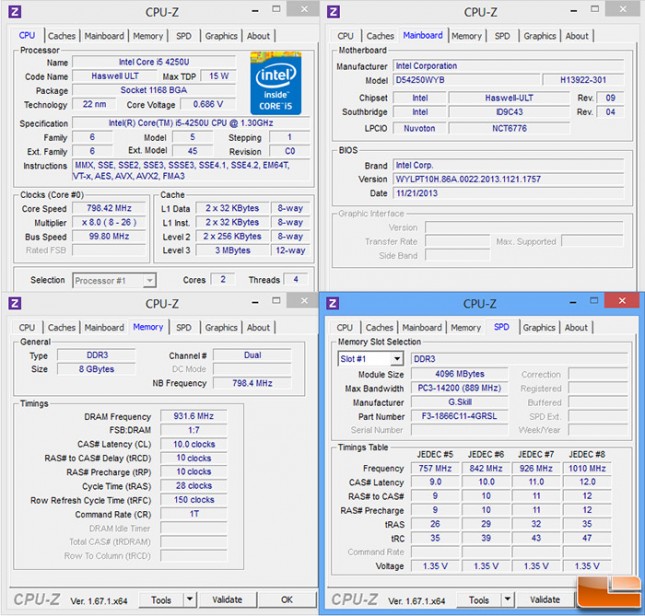Image resolution: width=645 pixels, height=616 pixels.
Task: Click the Tools button in SPD window
Action: (x=479, y=600)
